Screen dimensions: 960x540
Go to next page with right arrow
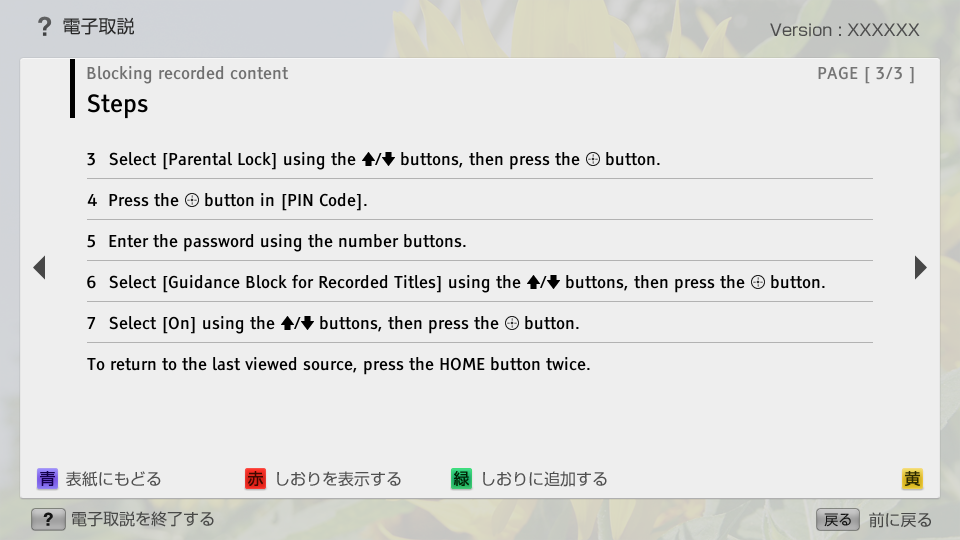click(920, 267)
